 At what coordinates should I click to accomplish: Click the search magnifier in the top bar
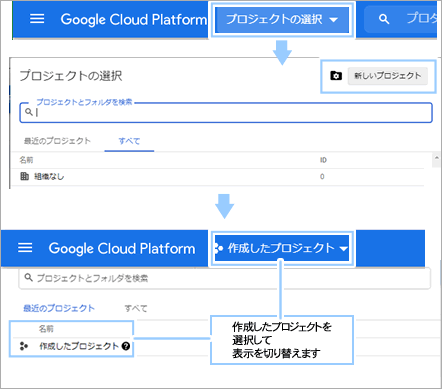click(384, 19)
